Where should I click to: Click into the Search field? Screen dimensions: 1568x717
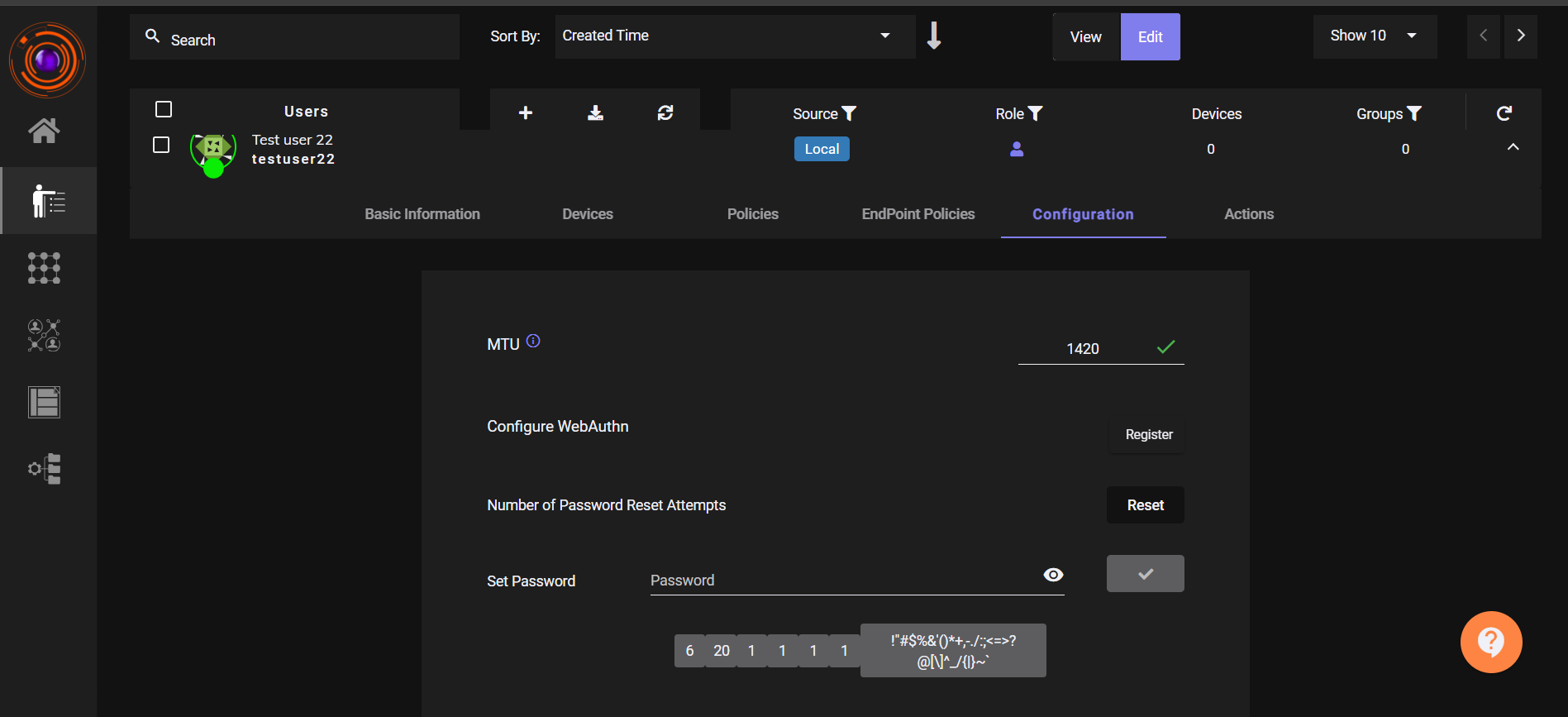(294, 37)
